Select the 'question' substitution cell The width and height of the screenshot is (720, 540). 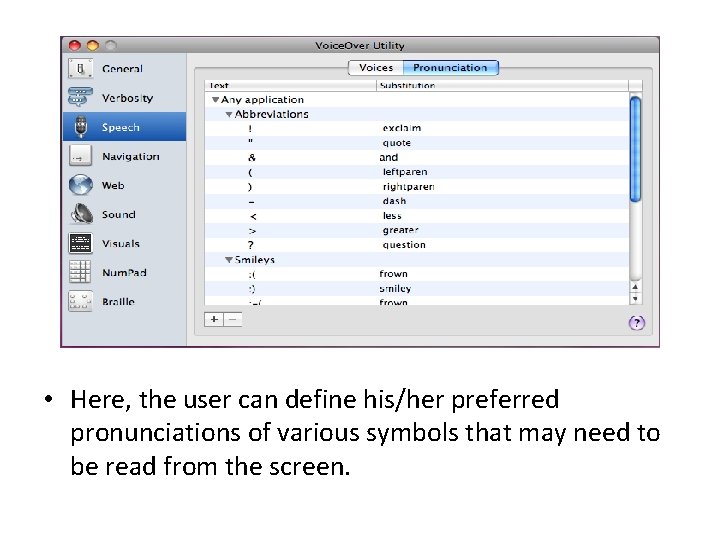click(502, 245)
